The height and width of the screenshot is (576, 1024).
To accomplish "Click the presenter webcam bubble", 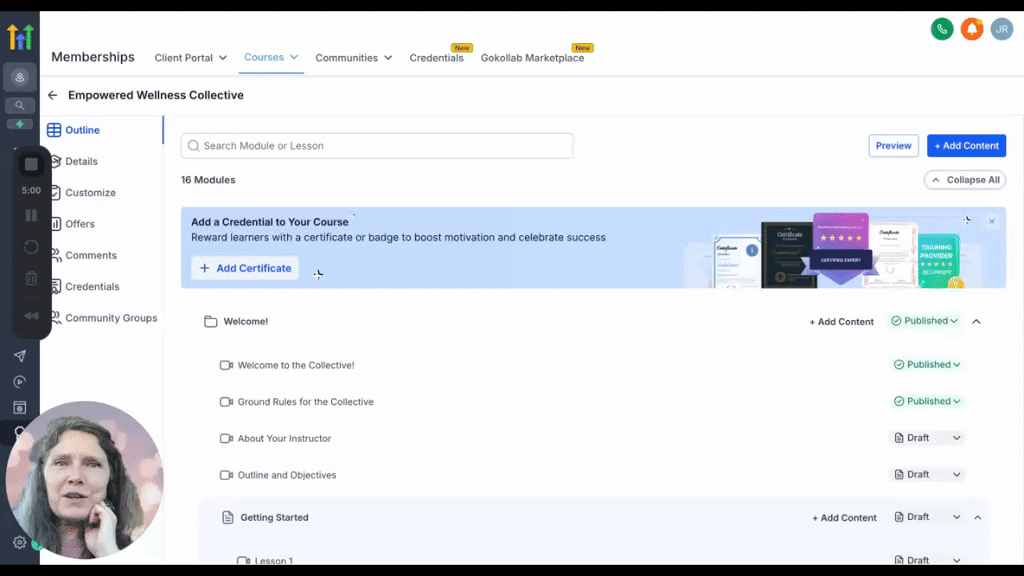I will [84, 479].
